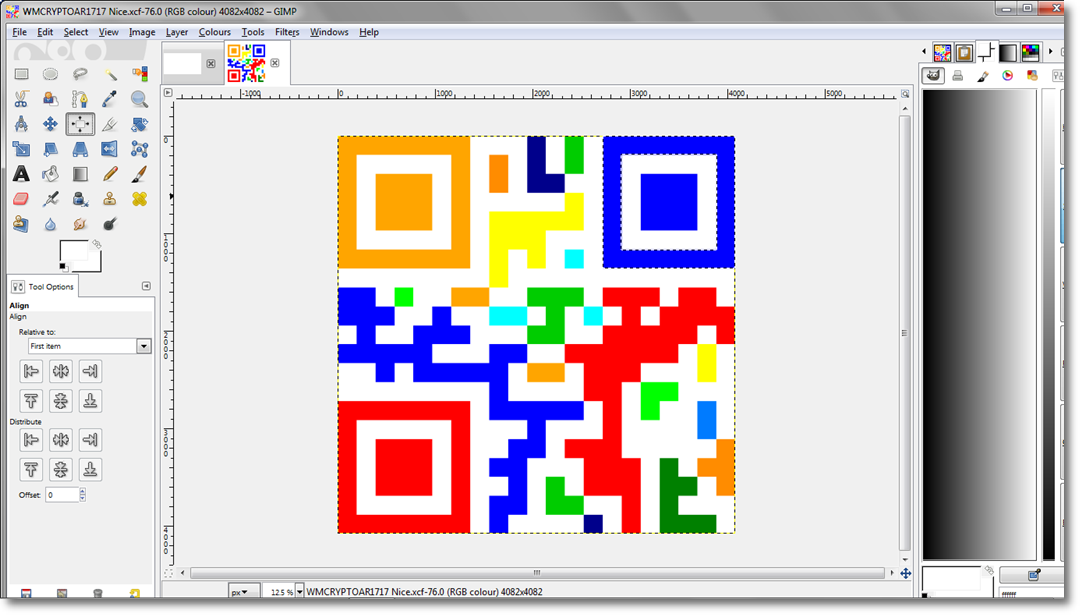Open the Layer menu
This screenshot has width=1080, height=615.
pyautogui.click(x=177, y=32)
